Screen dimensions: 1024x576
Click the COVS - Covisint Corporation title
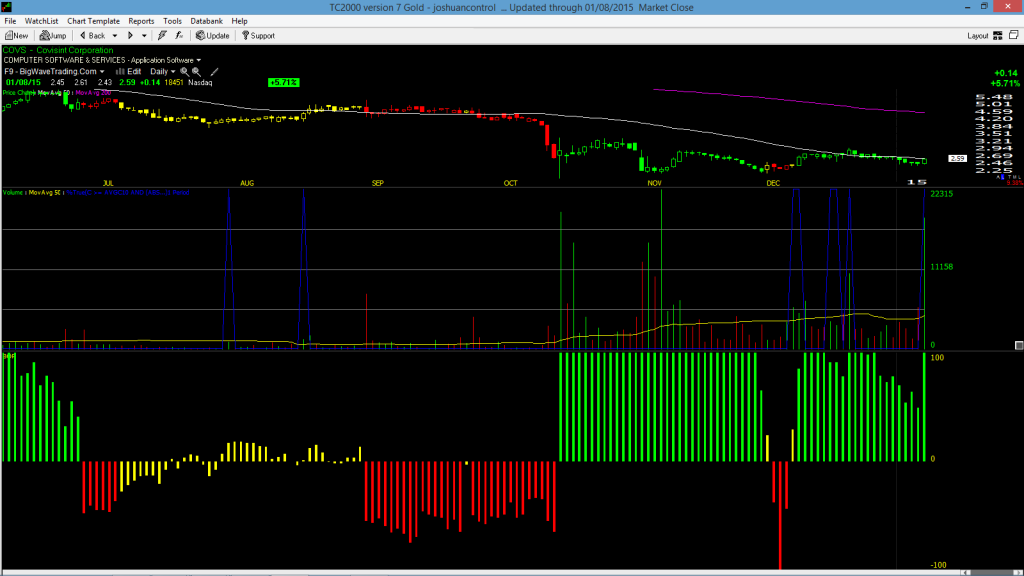click(58, 50)
